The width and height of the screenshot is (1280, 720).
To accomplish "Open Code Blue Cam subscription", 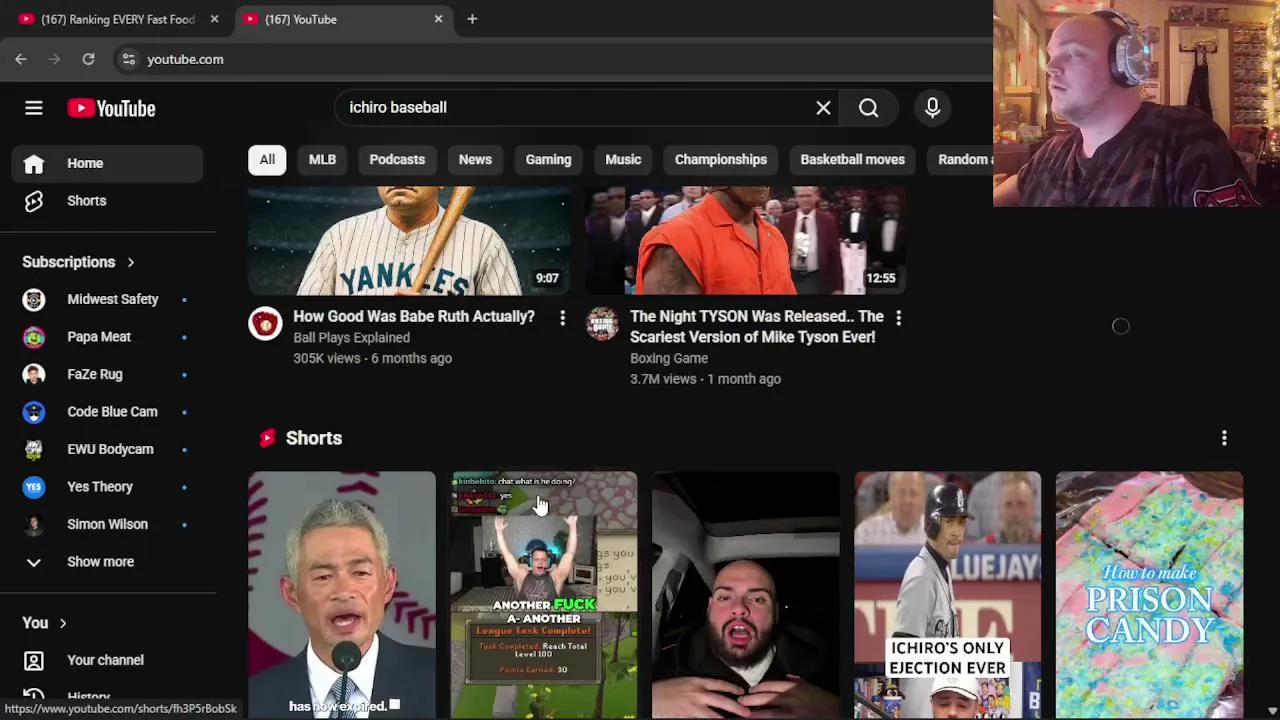I will point(107,412).
